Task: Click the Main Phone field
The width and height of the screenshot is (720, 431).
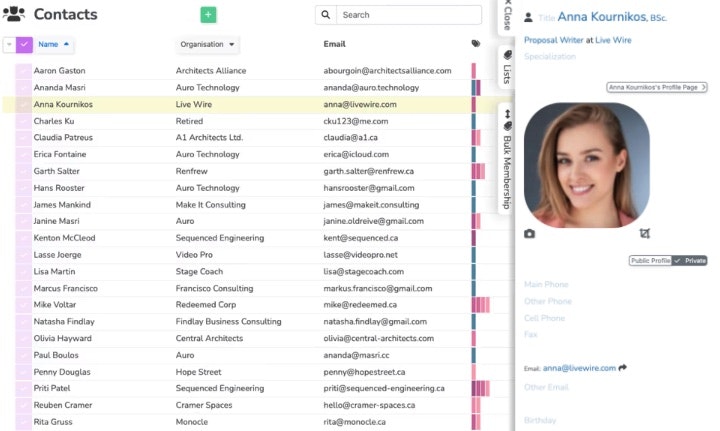Action: (x=546, y=285)
